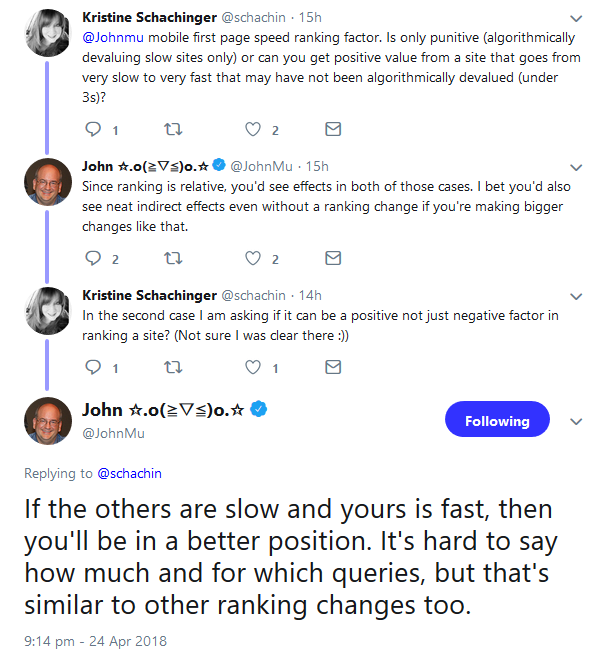Like Kristine's 14h tweet

253,367
